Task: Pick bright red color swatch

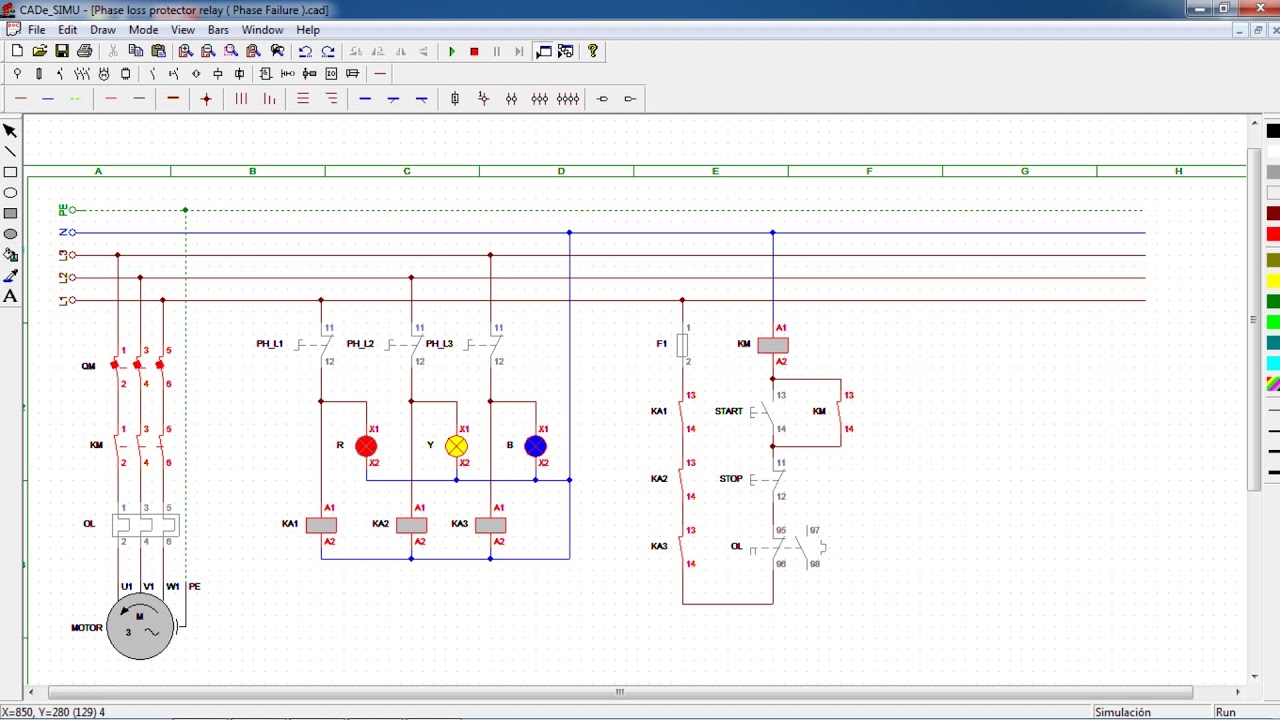Action: coord(1273,234)
